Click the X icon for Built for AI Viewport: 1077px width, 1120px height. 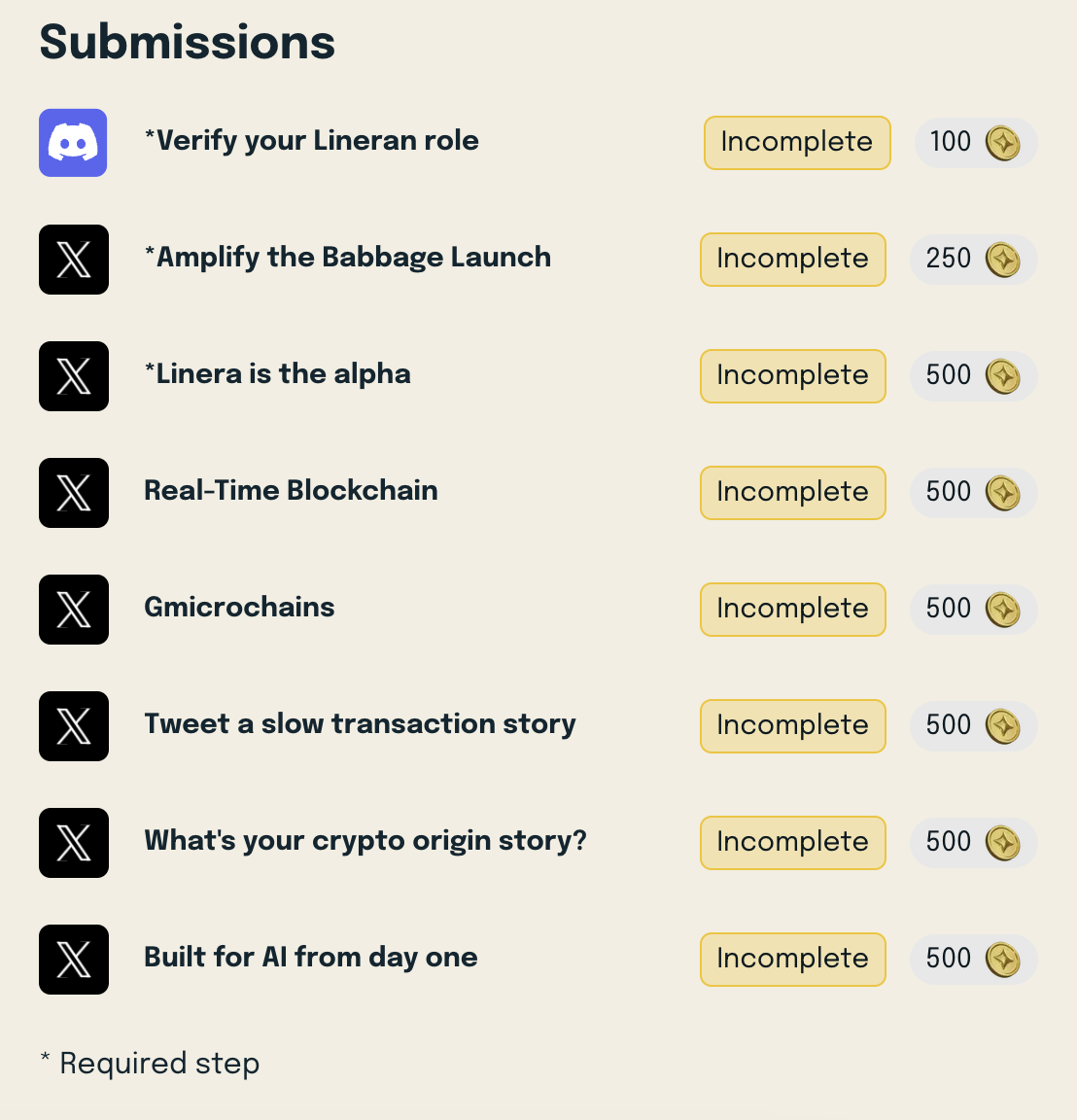(x=74, y=960)
